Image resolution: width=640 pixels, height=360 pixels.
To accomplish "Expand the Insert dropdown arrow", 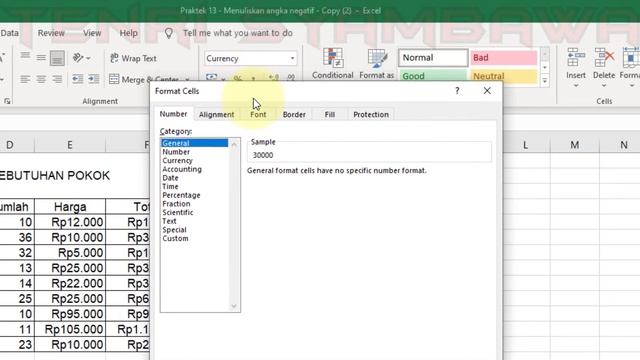I will (576, 86).
